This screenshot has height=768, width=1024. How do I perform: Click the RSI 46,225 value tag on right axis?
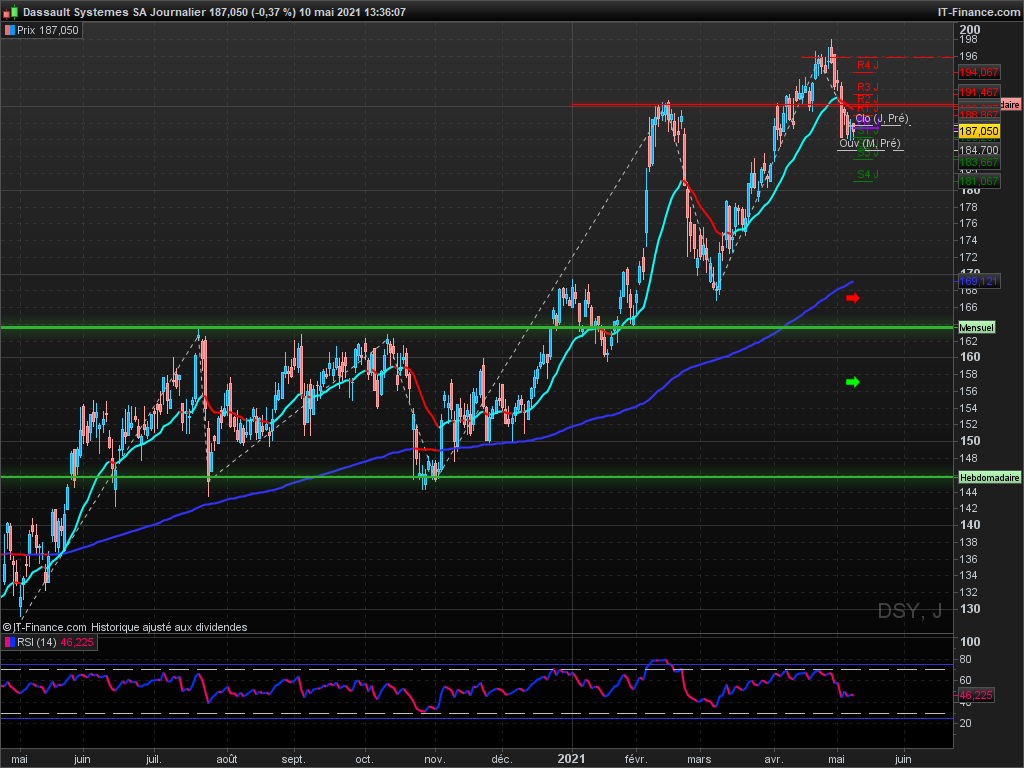[976, 696]
